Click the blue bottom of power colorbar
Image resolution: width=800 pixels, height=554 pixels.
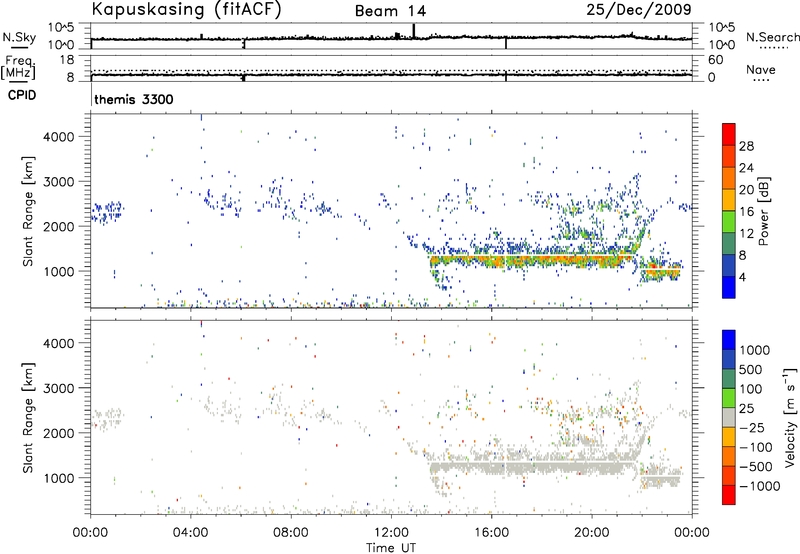[729, 287]
